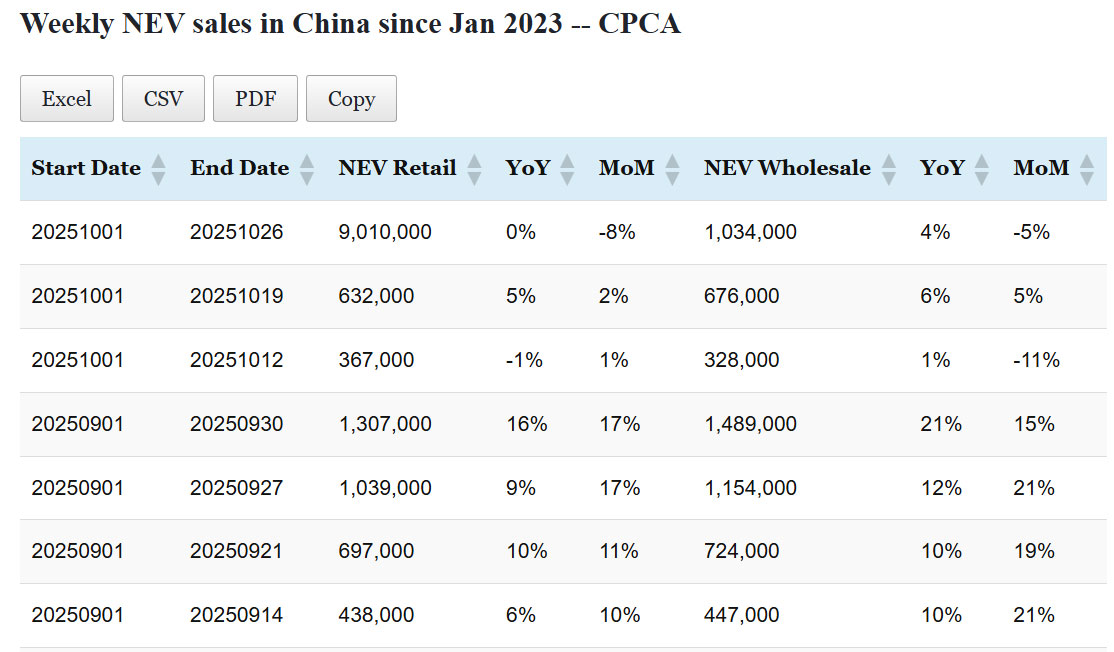Click the NEV Retail sort arrows icon
The image size is (1114, 652).
(474, 169)
